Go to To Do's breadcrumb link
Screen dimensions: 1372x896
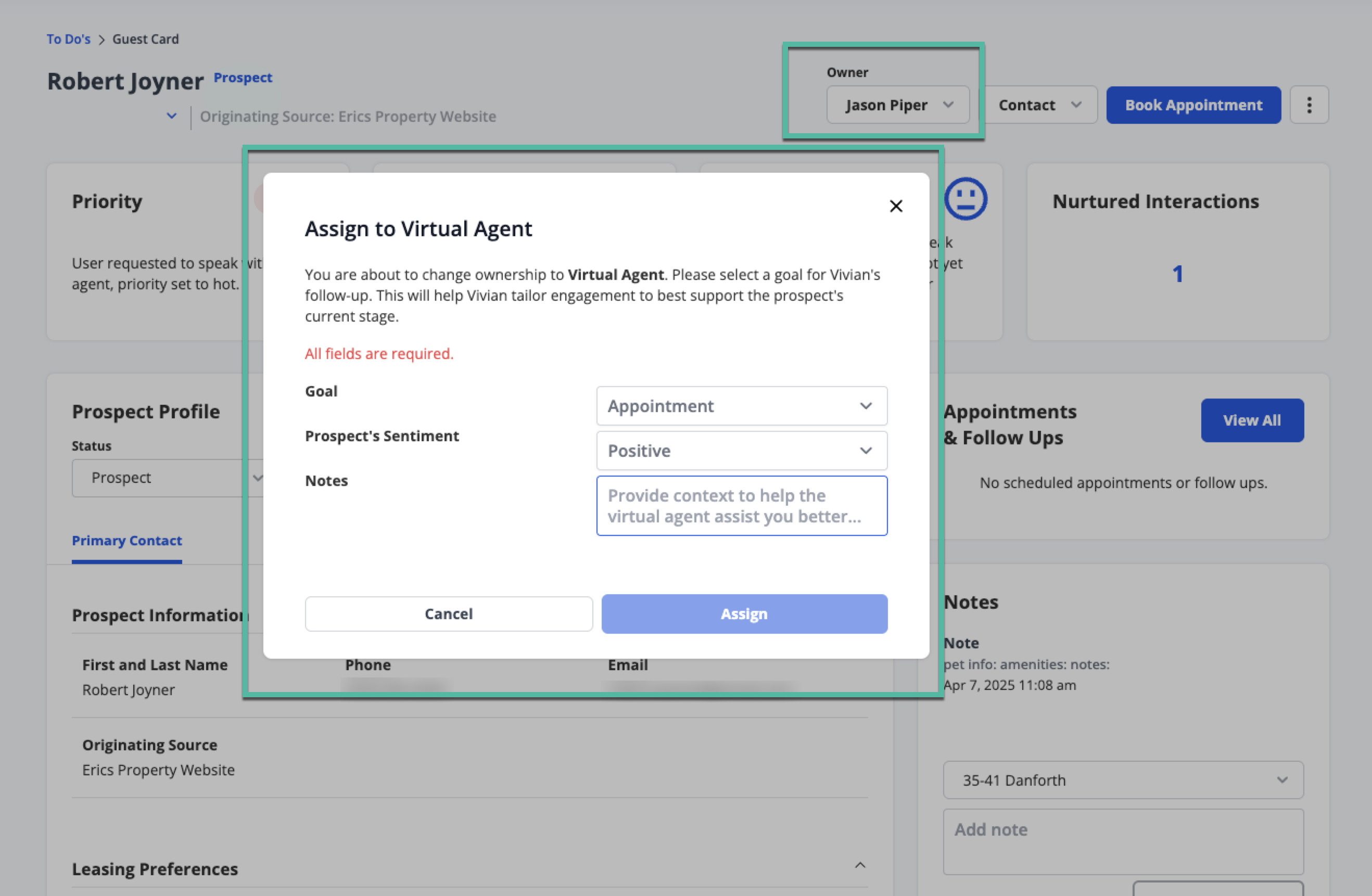click(x=69, y=39)
